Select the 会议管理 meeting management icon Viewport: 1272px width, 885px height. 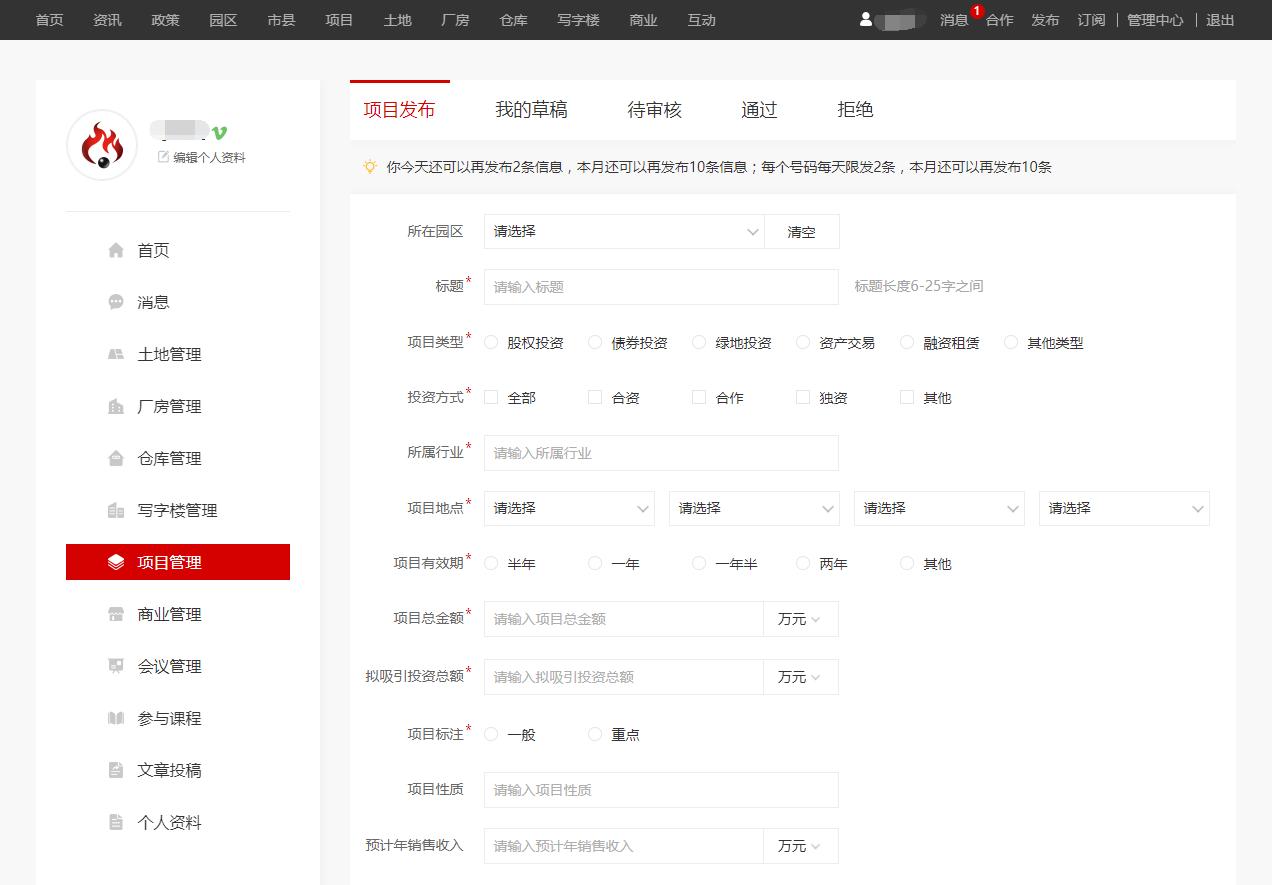point(115,666)
